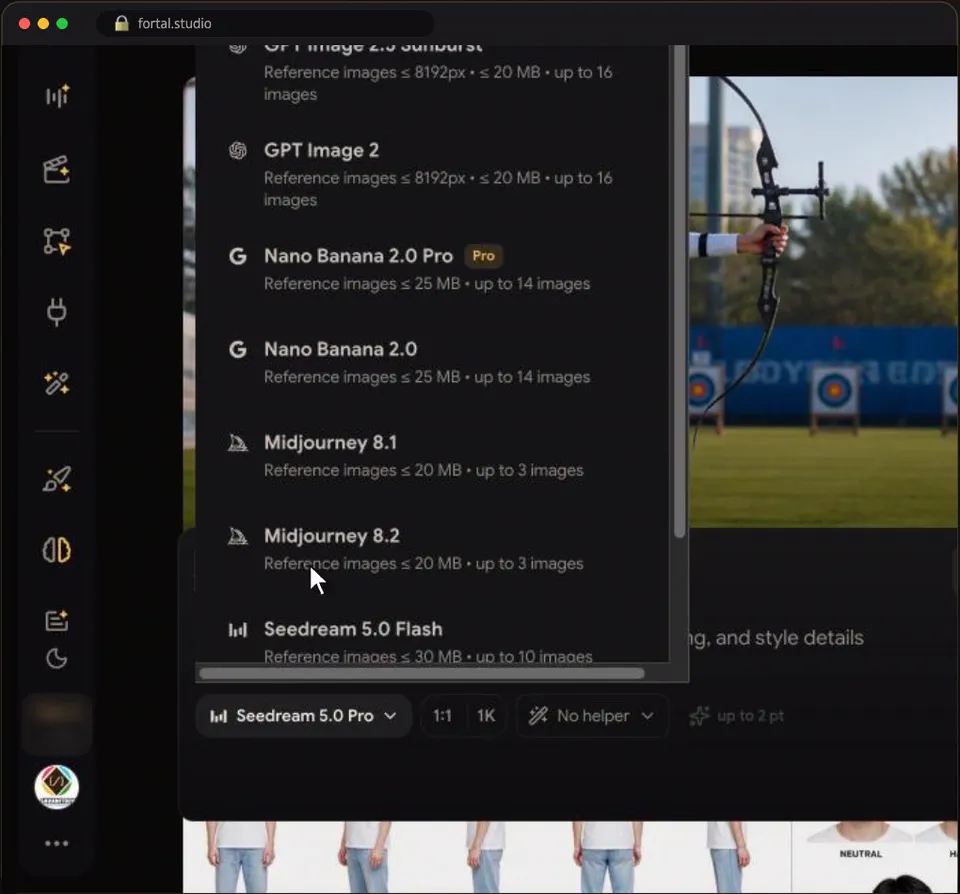Open the notes sparkle icon in sidebar
This screenshot has height=894, width=960.
pos(56,620)
